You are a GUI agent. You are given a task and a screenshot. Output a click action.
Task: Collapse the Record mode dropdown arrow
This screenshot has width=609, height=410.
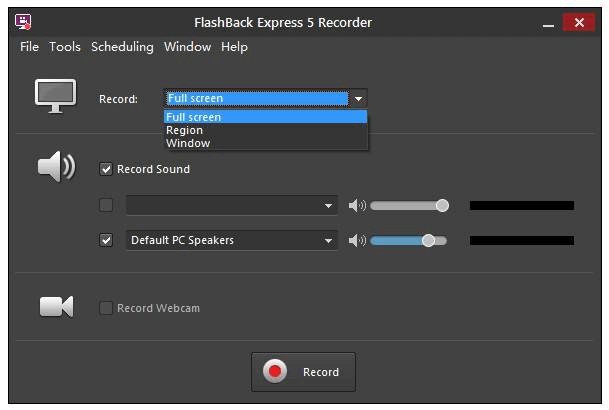coord(358,99)
